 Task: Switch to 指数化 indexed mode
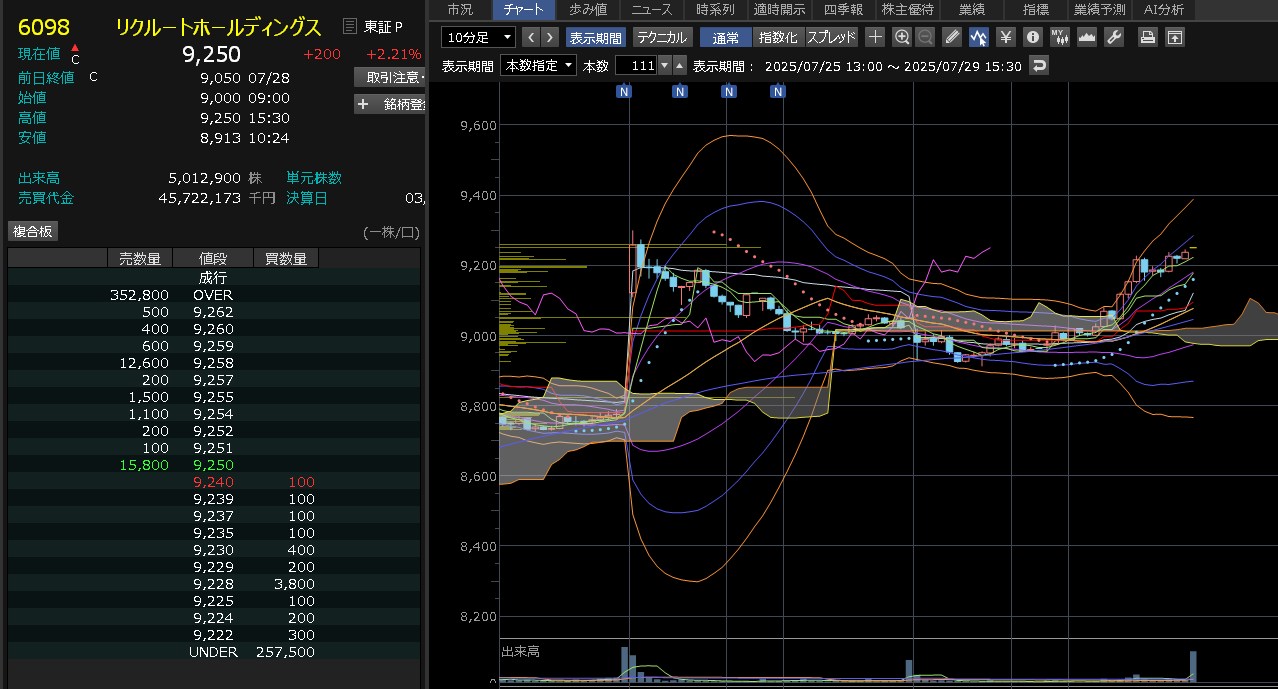(778, 38)
